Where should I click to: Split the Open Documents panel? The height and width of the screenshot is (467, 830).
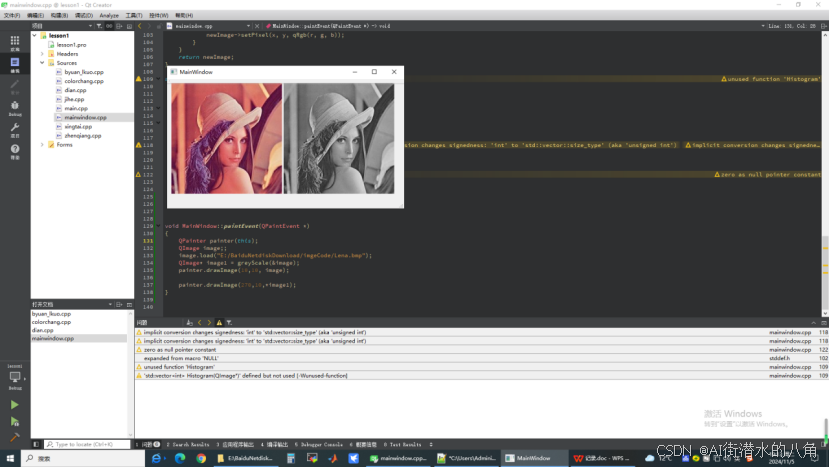[119, 304]
